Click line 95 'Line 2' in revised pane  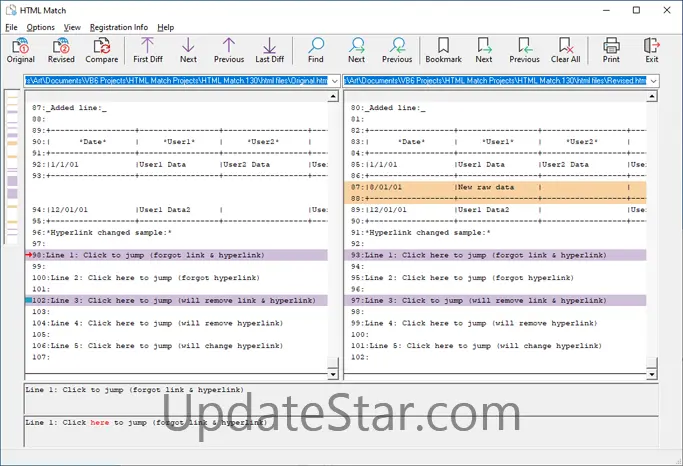[462, 278]
